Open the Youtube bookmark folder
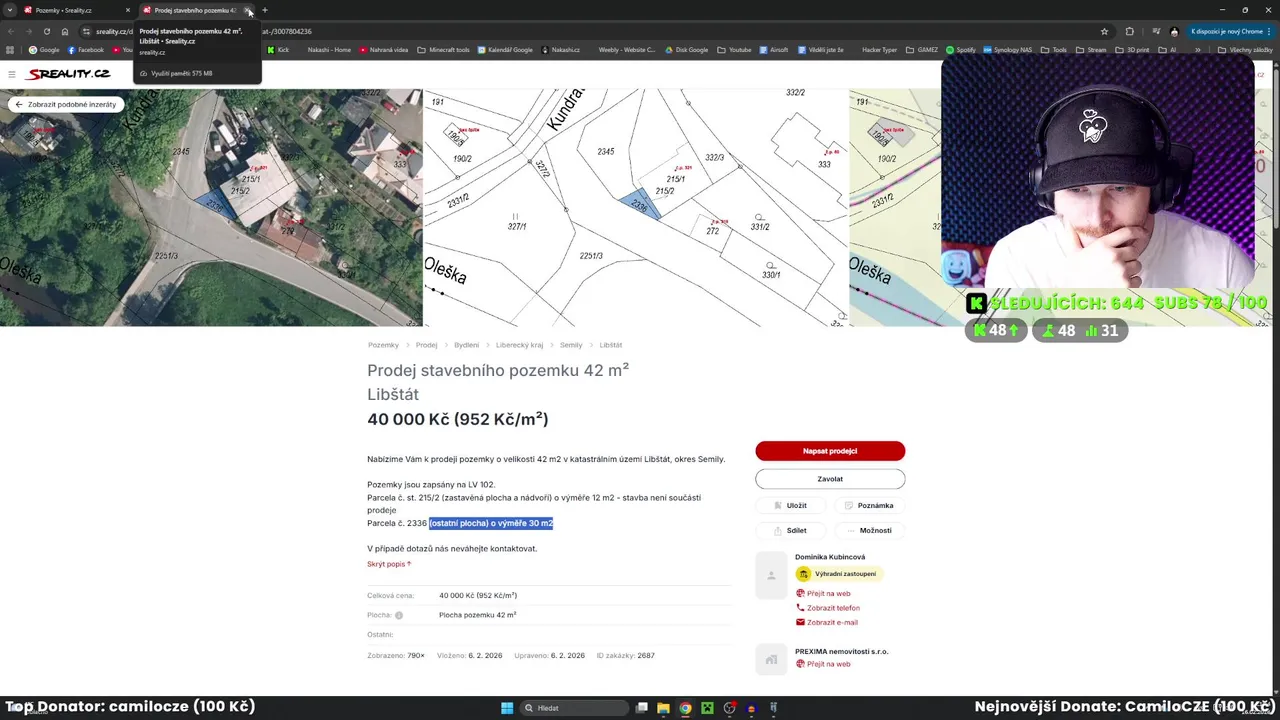The width and height of the screenshot is (1280, 720). point(734,50)
